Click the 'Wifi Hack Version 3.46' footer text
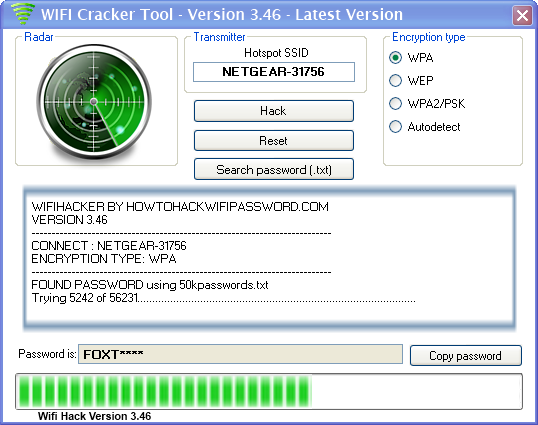 point(94,416)
